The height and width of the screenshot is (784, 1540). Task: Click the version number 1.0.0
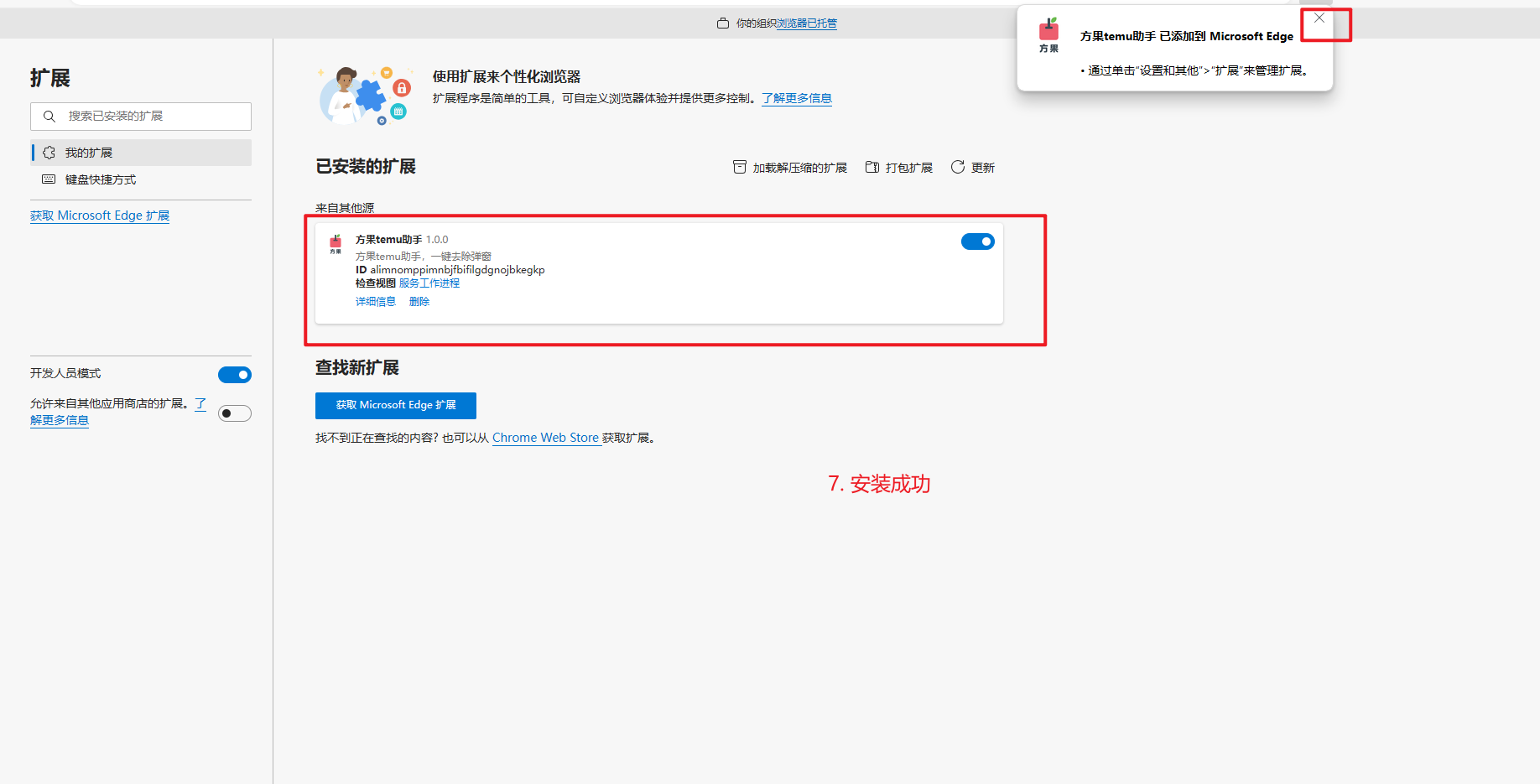tap(437, 240)
